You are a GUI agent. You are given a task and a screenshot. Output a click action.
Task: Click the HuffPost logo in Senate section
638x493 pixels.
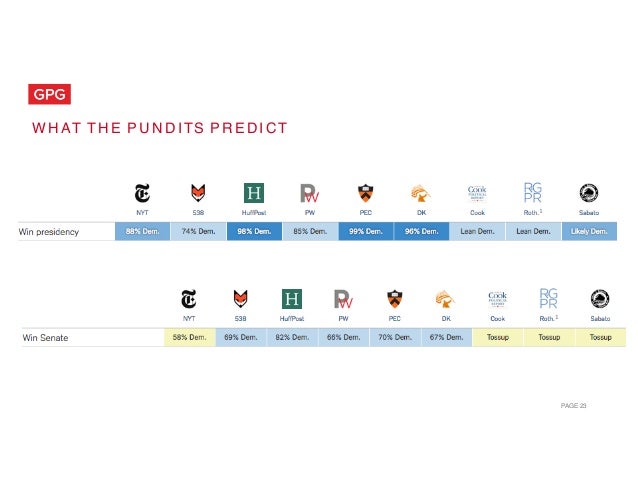[292, 299]
